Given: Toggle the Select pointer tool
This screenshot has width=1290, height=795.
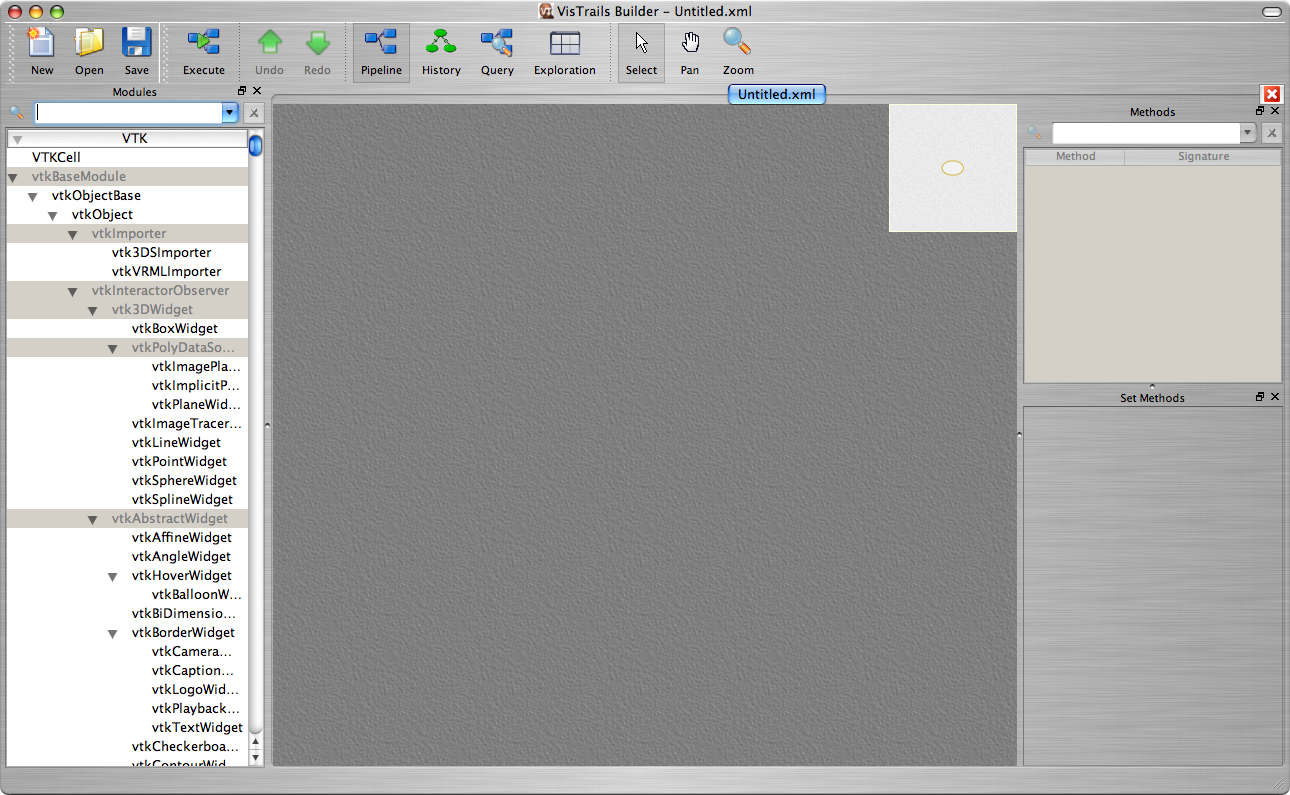Looking at the screenshot, I should click(641, 43).
